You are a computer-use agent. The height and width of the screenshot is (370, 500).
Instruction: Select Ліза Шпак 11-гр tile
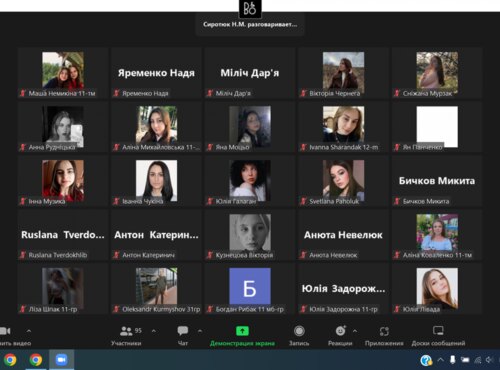tap(63, 289)
